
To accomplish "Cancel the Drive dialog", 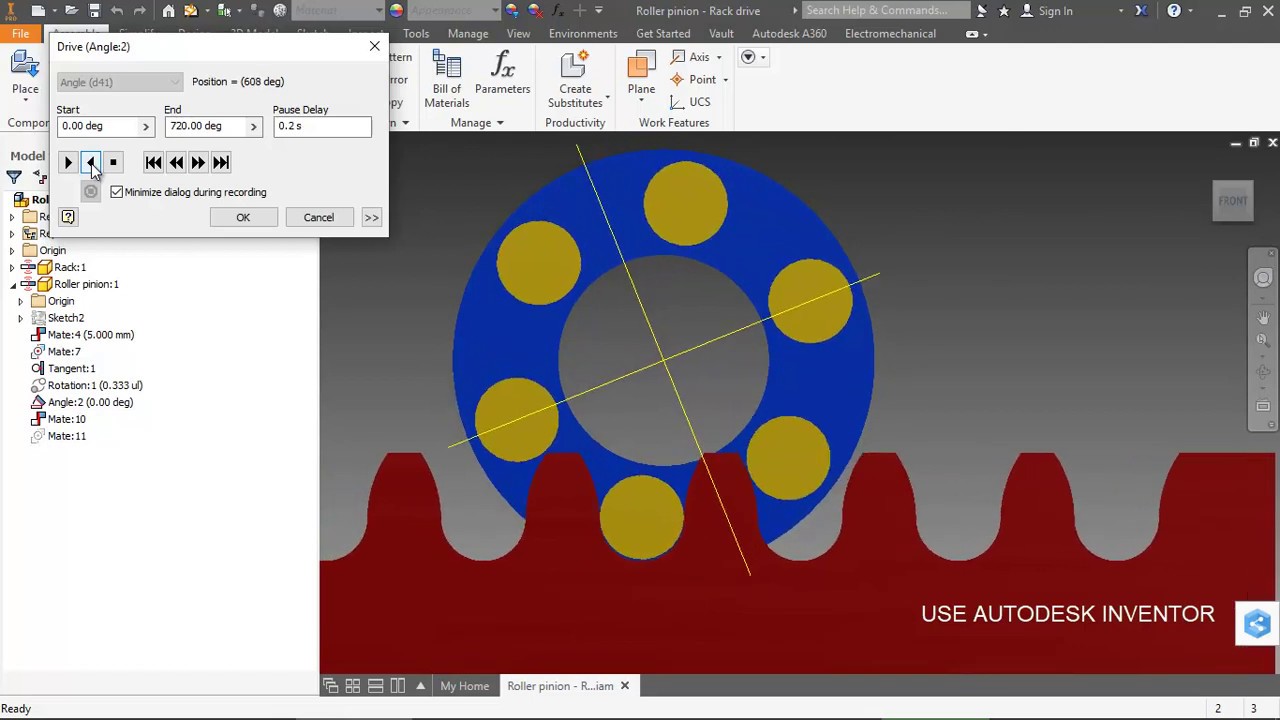I will [319, 217].
